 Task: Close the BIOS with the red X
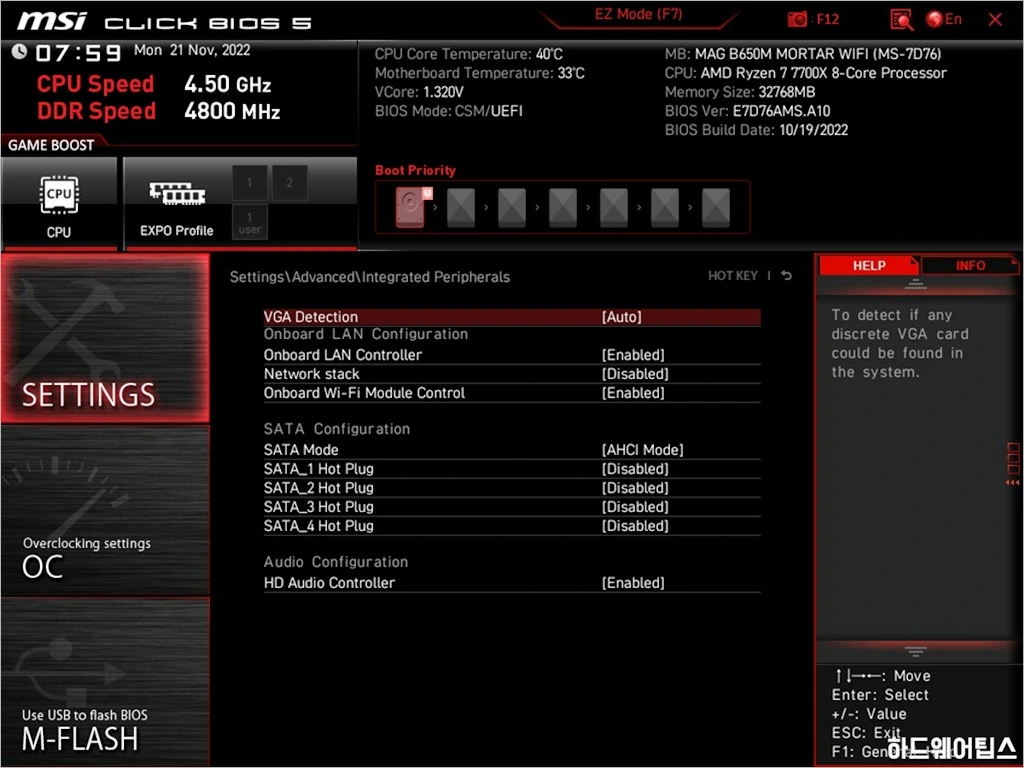(x=995, y=20)
